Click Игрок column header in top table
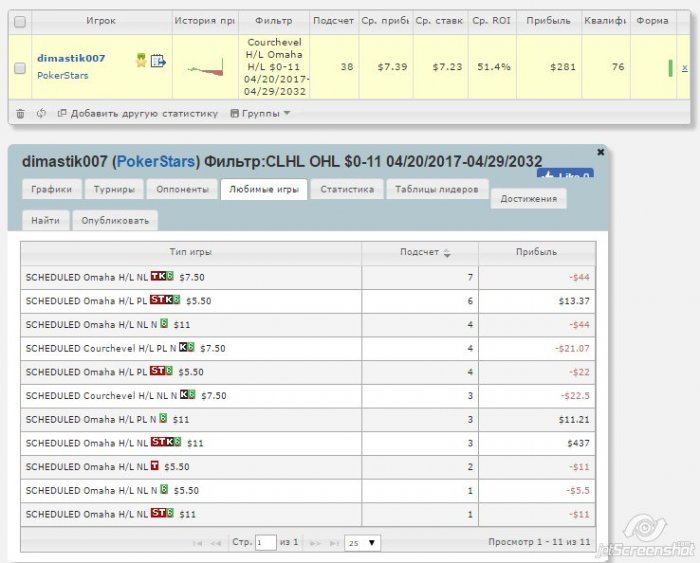The image size is (700, 563). pyautogui.click(x=101, y=21)
